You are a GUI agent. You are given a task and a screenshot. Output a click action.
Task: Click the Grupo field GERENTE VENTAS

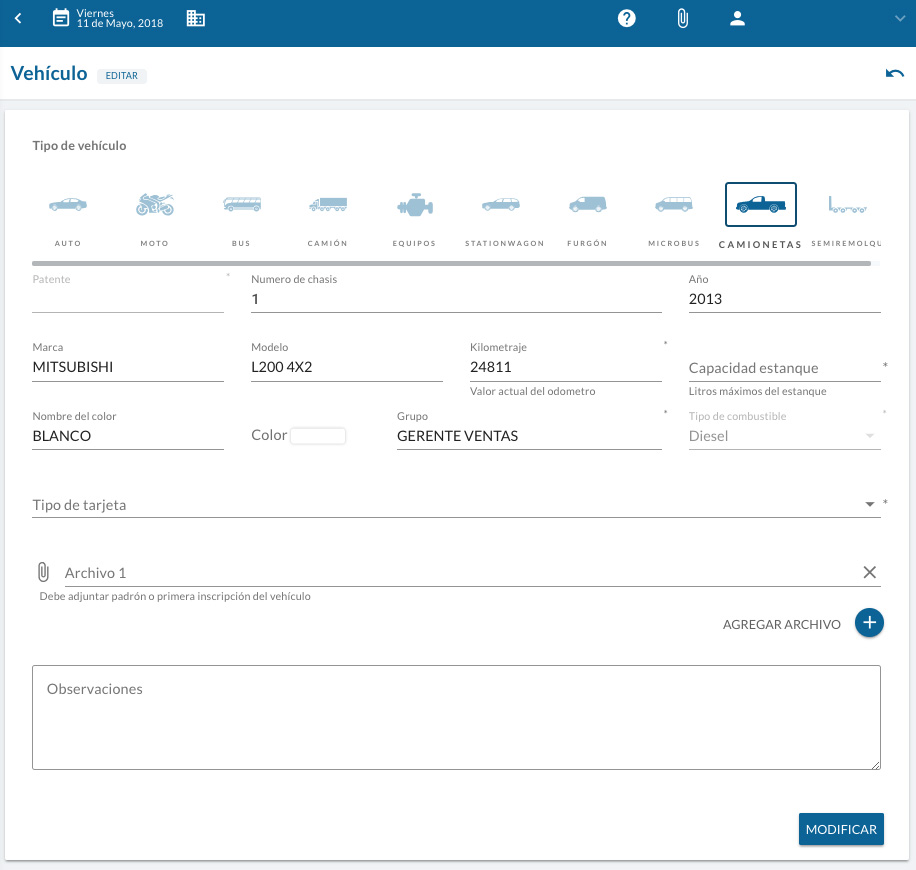[529, 436]
